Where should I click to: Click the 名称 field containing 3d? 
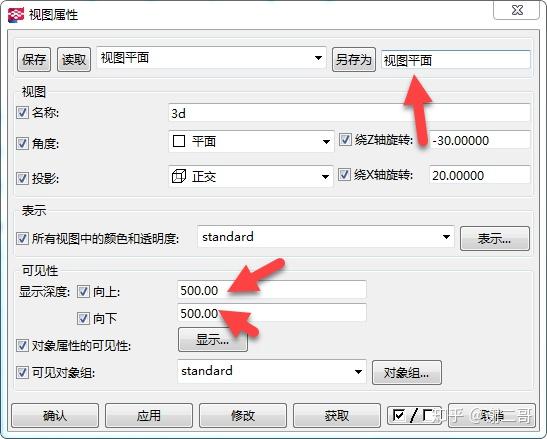[x=349, y=113]
